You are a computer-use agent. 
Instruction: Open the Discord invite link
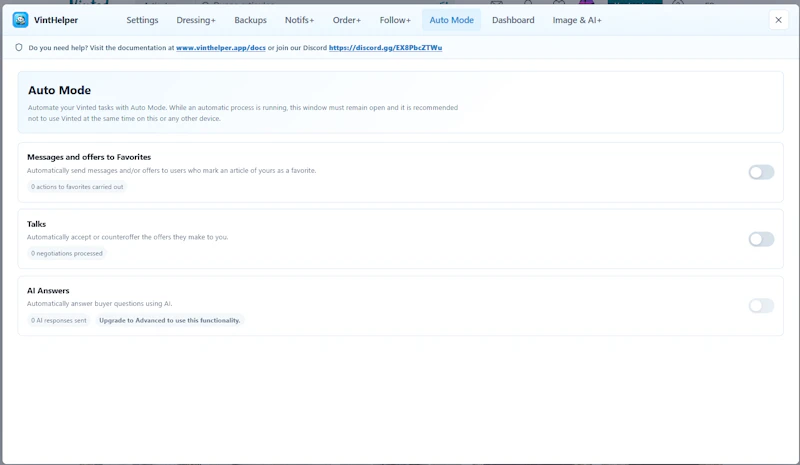pos(385,47)
